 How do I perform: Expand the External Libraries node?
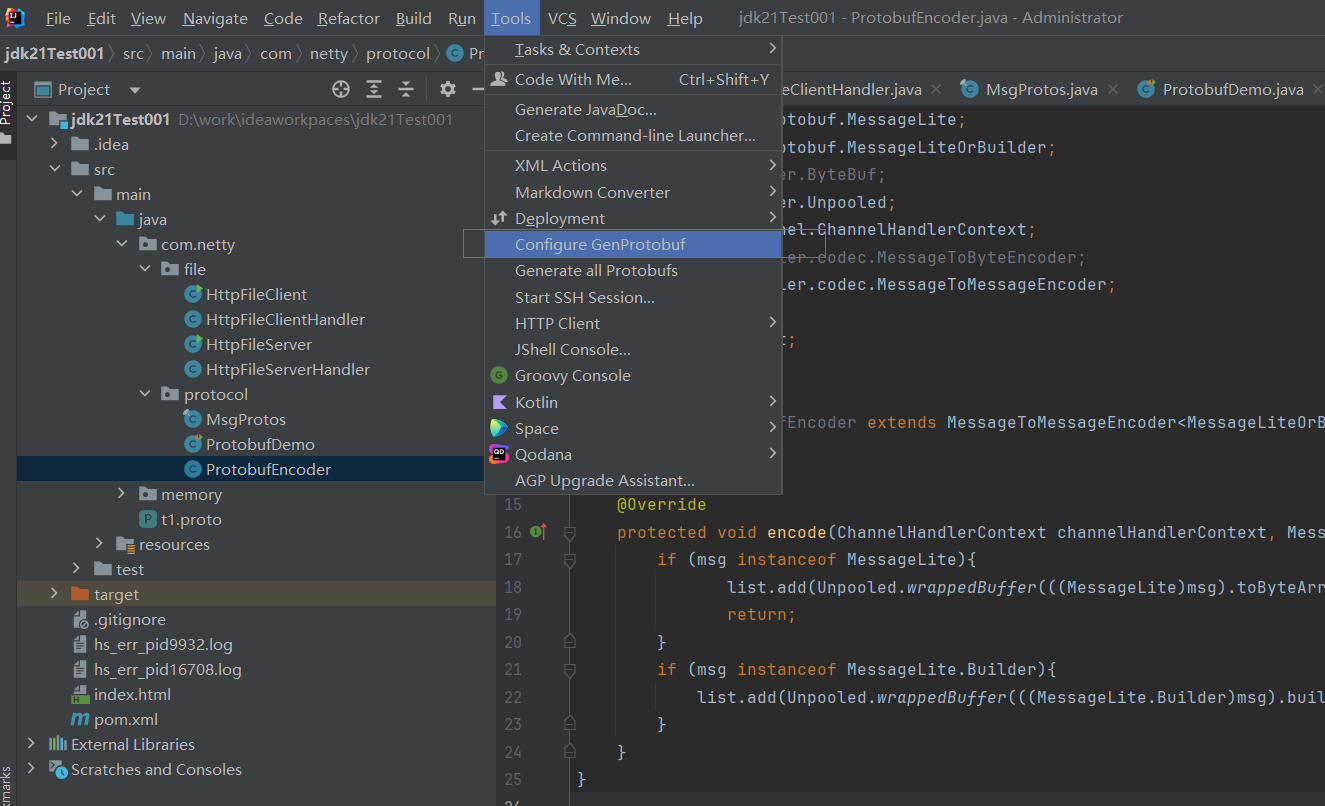coord(32,744)
